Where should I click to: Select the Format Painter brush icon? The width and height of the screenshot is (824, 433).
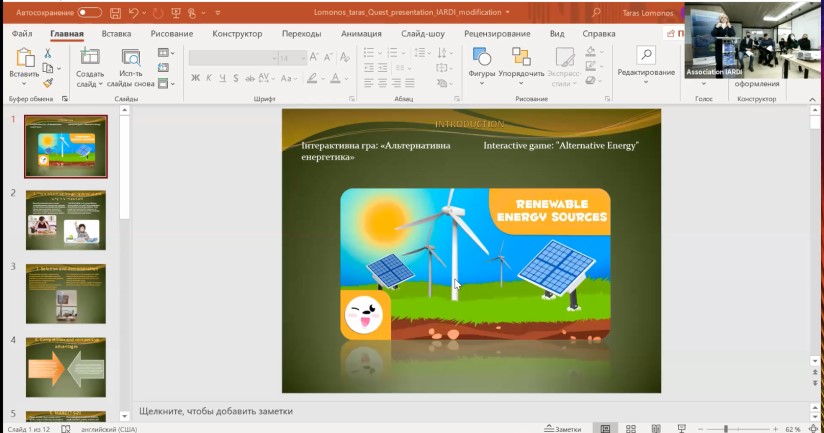click(x=48, y=83)
